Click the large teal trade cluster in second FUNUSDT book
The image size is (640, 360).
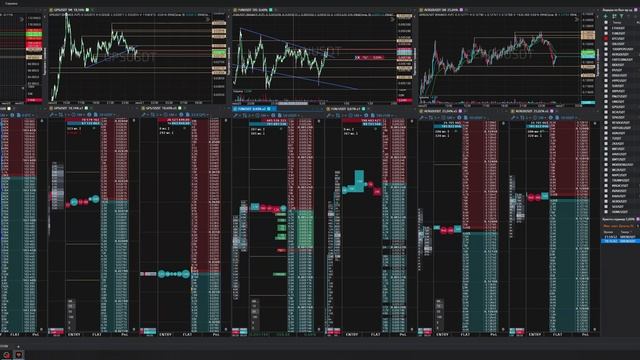359,181
